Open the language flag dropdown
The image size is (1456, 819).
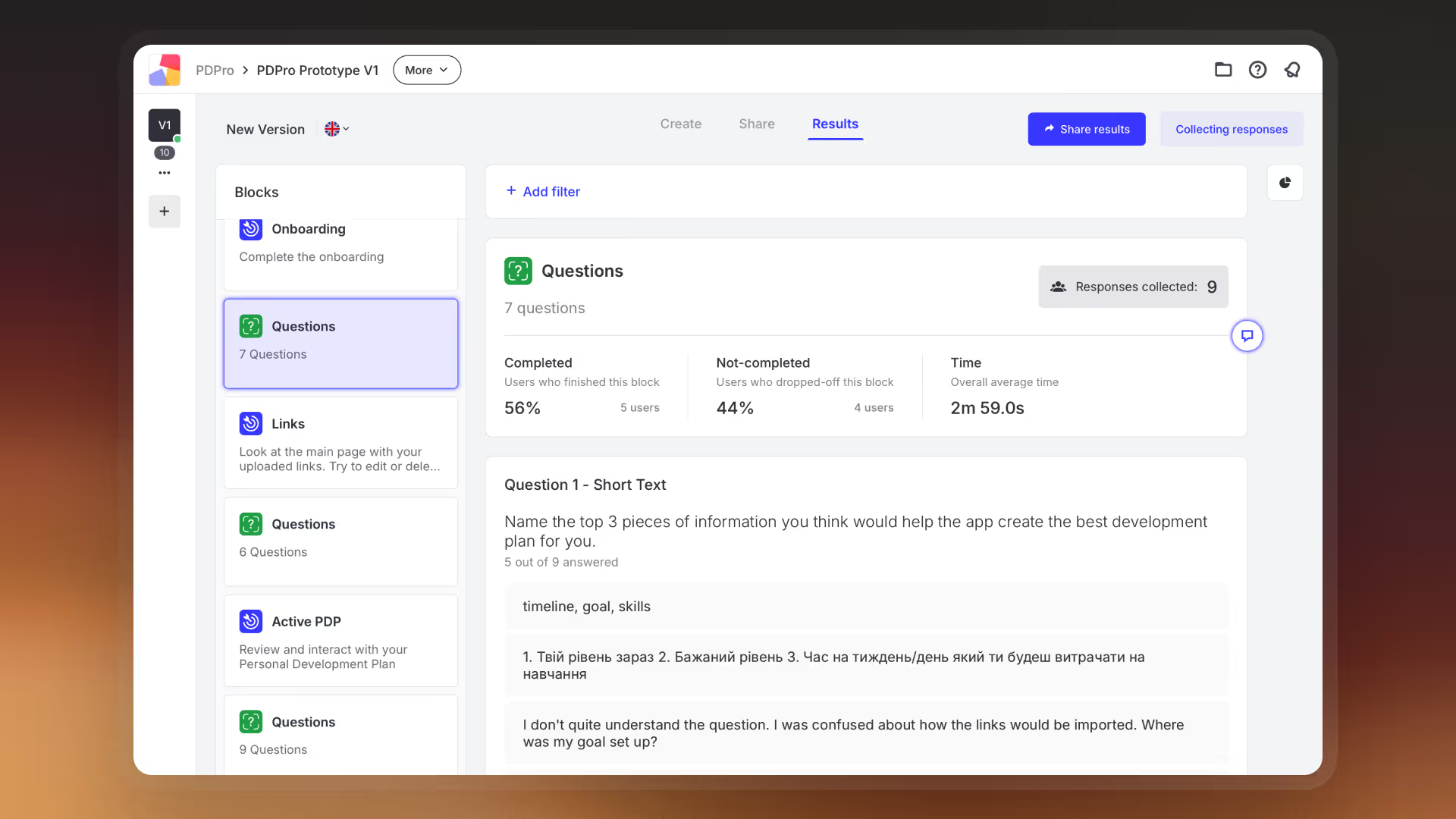point(337,129)
